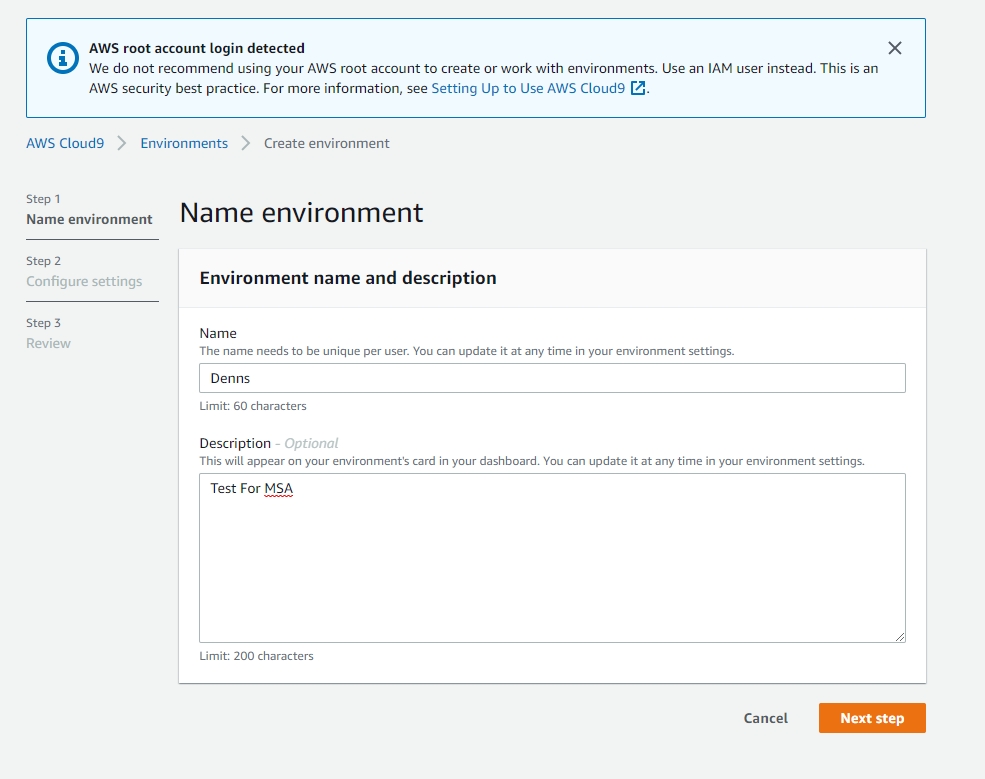Dismiss the root account login alert

click(895, 48)
